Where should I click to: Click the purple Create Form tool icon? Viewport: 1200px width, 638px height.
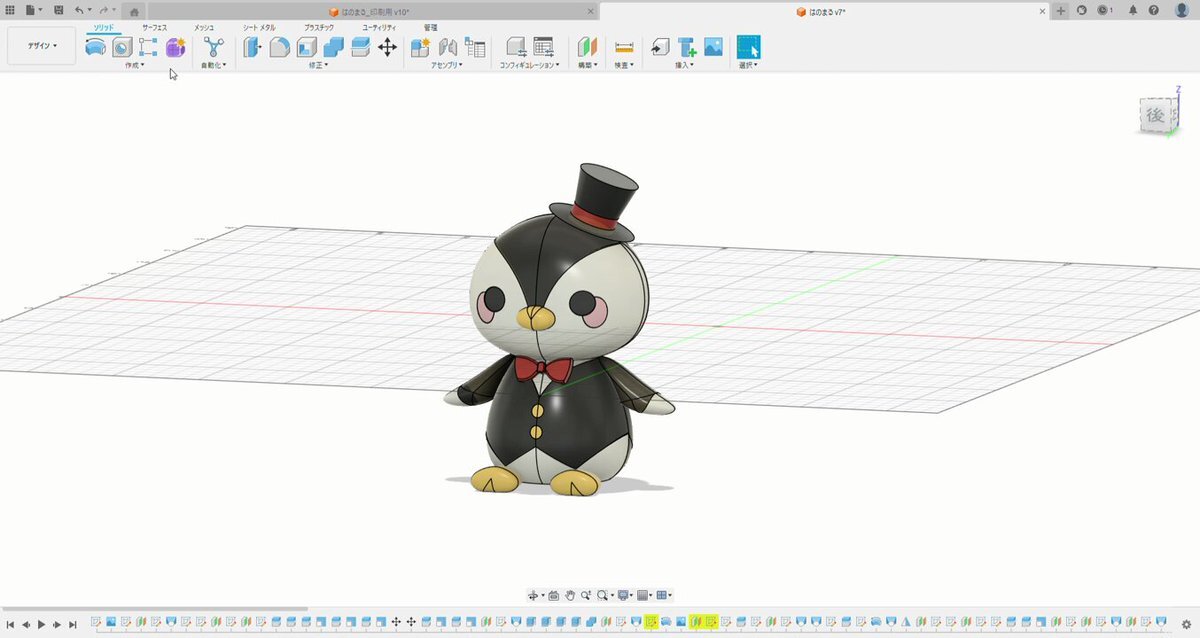[x=175, y=47]
